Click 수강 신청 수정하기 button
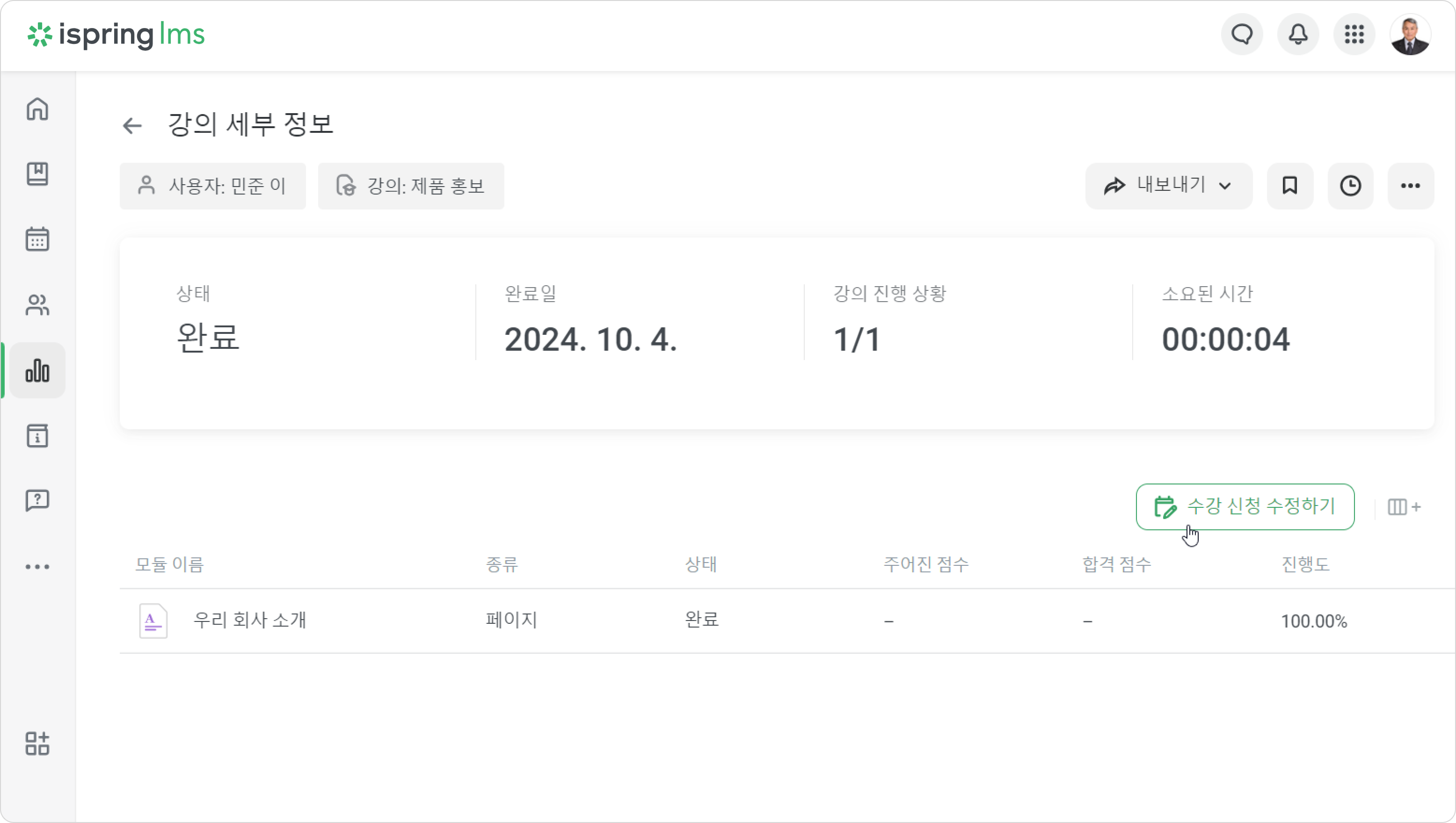This screenshot has width=1456, height=823. pyautogui.click(x=1245, y=506)
